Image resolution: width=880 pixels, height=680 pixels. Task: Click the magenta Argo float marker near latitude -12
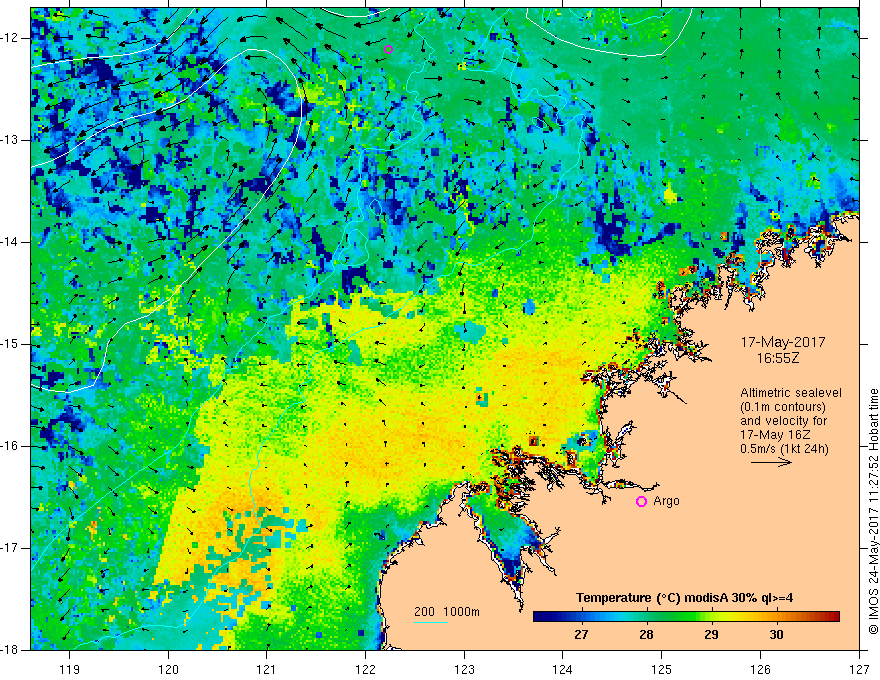pos(388,49)
